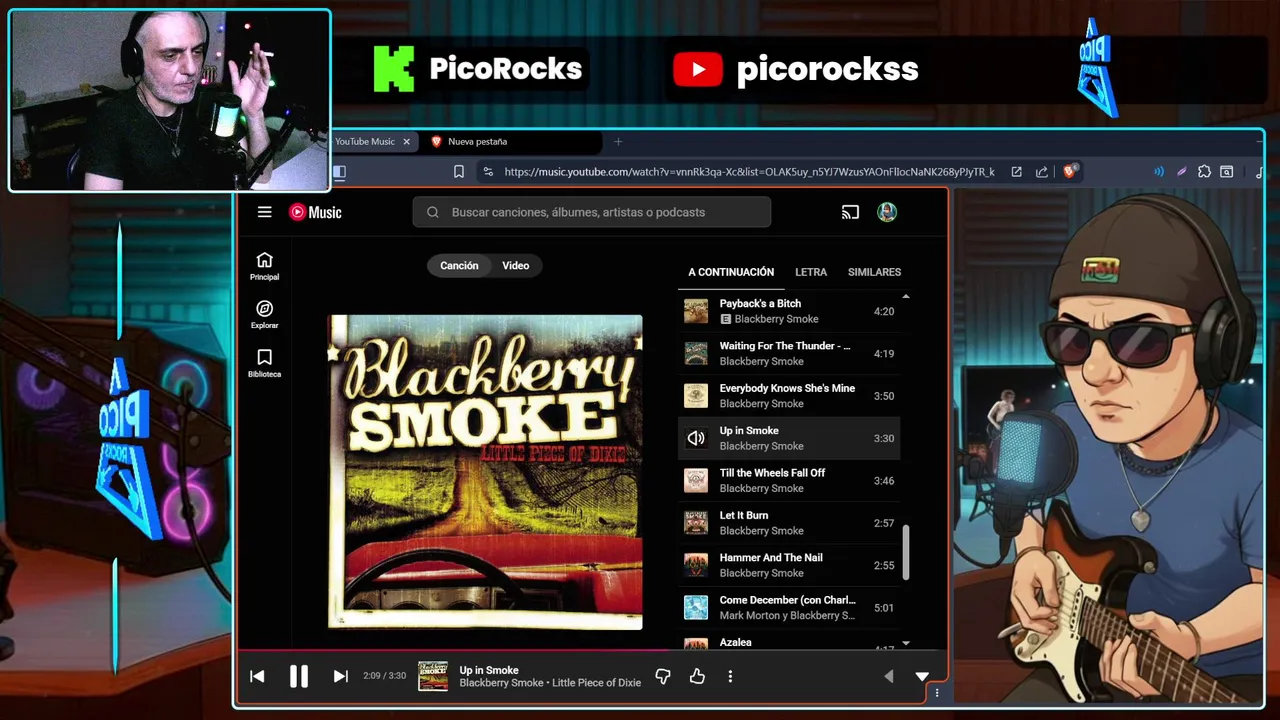This screenshot has height=720, width=1280.
Task: Click the browser URL address bar
Action: coord(749,172)
